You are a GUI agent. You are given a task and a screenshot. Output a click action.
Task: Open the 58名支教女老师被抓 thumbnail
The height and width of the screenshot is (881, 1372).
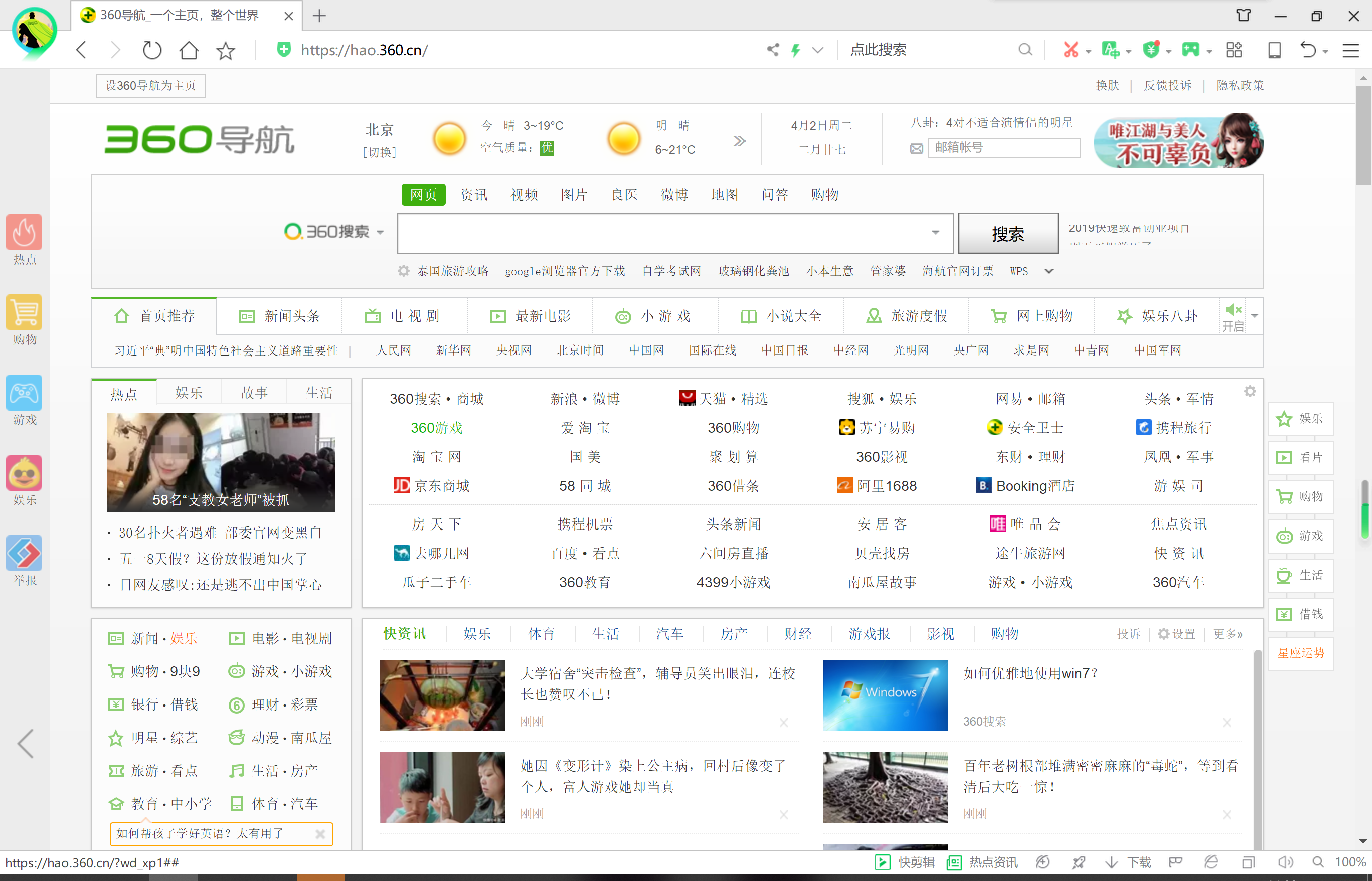[221, 462]
